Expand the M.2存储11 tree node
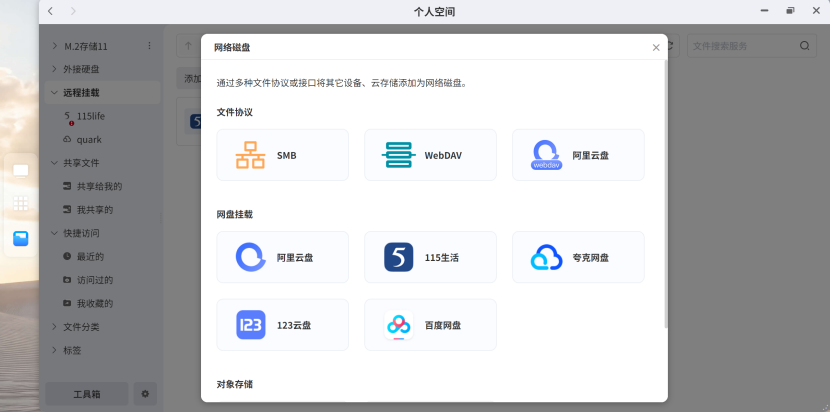Image resolution: width=830 pixels, height=412 pixels. click(x=55, y=46)
